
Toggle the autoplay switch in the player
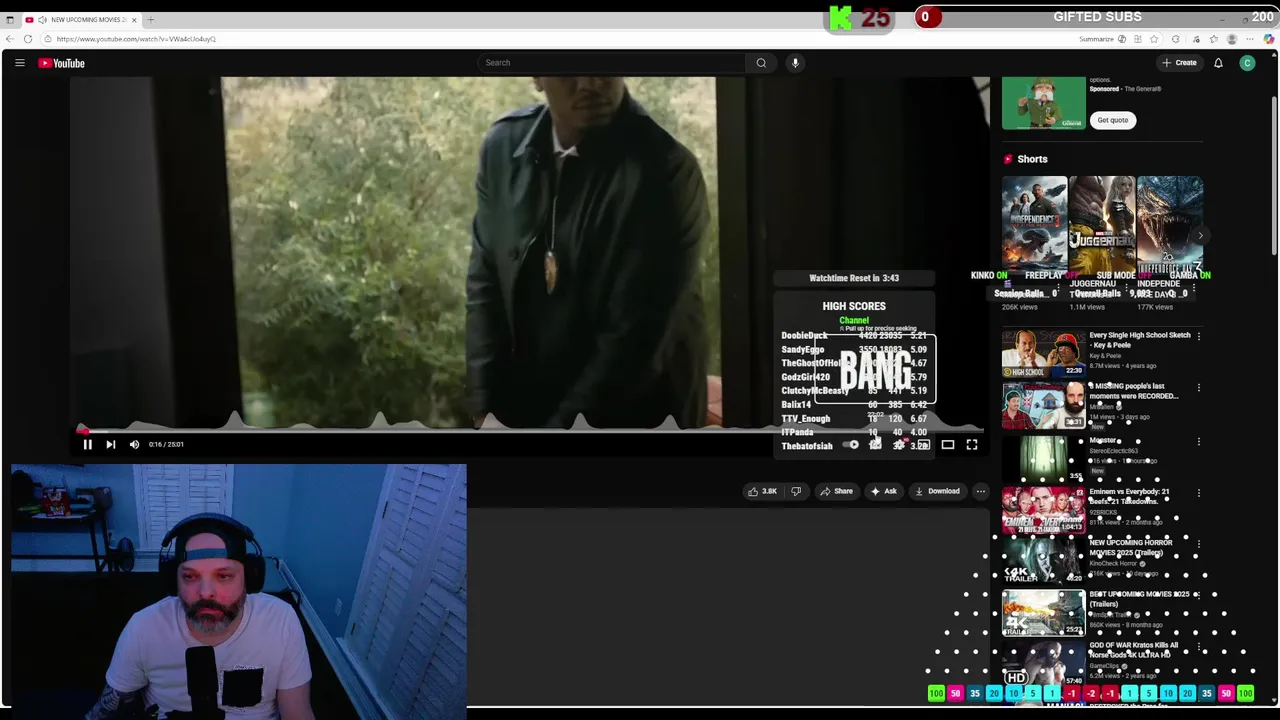851,445
